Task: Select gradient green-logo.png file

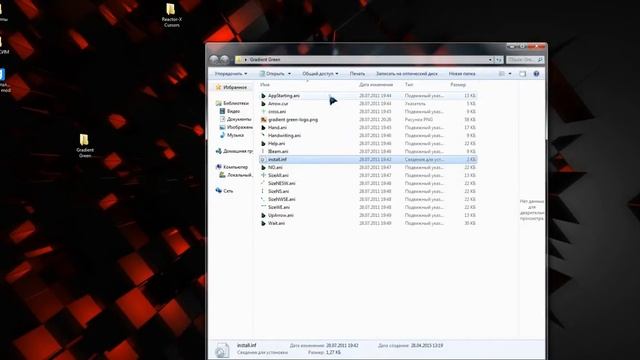Action: tap(368, 120)
